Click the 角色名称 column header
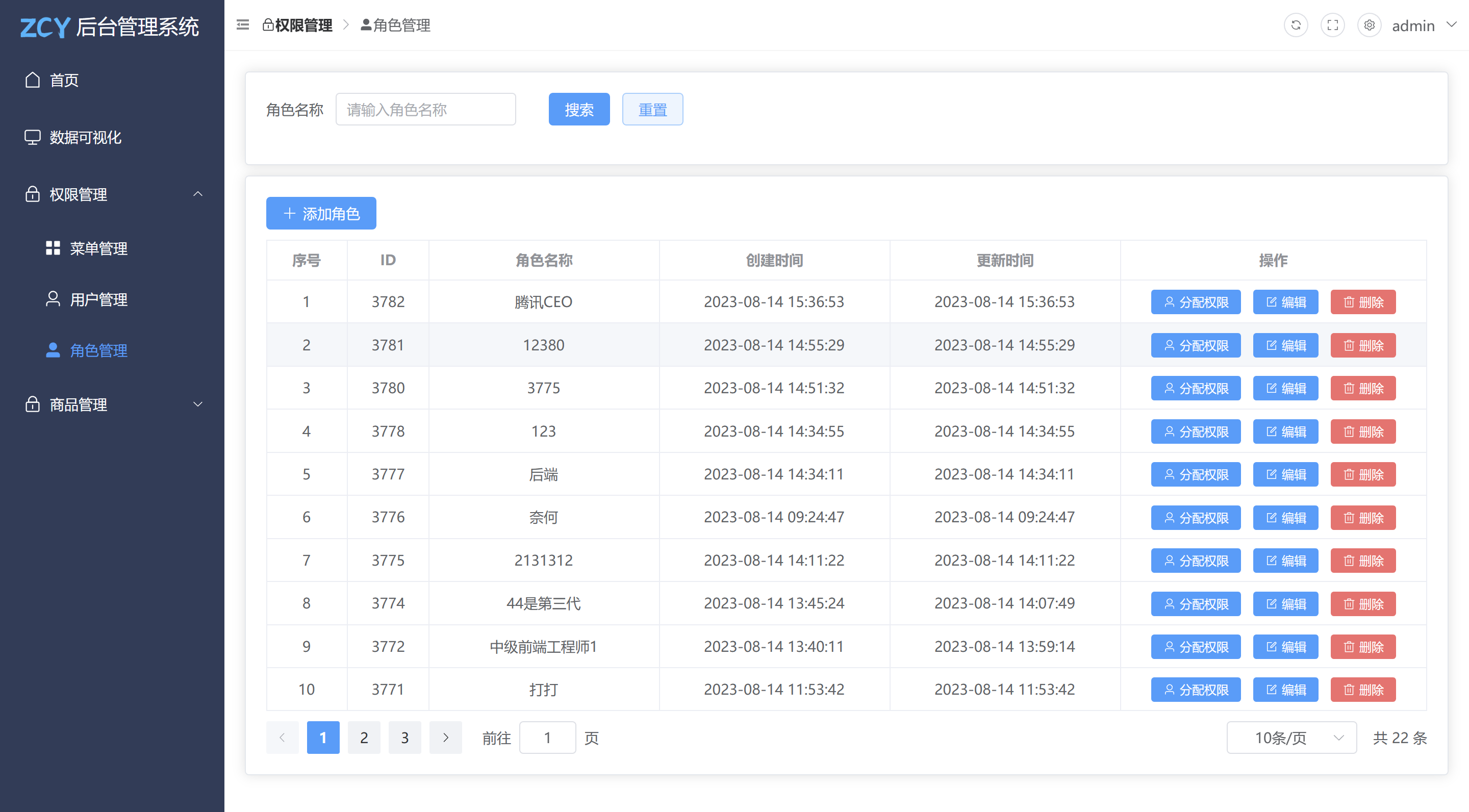The height and width of the screenshot is (812, 1469). pyautogui.click(x=543, y=260)
